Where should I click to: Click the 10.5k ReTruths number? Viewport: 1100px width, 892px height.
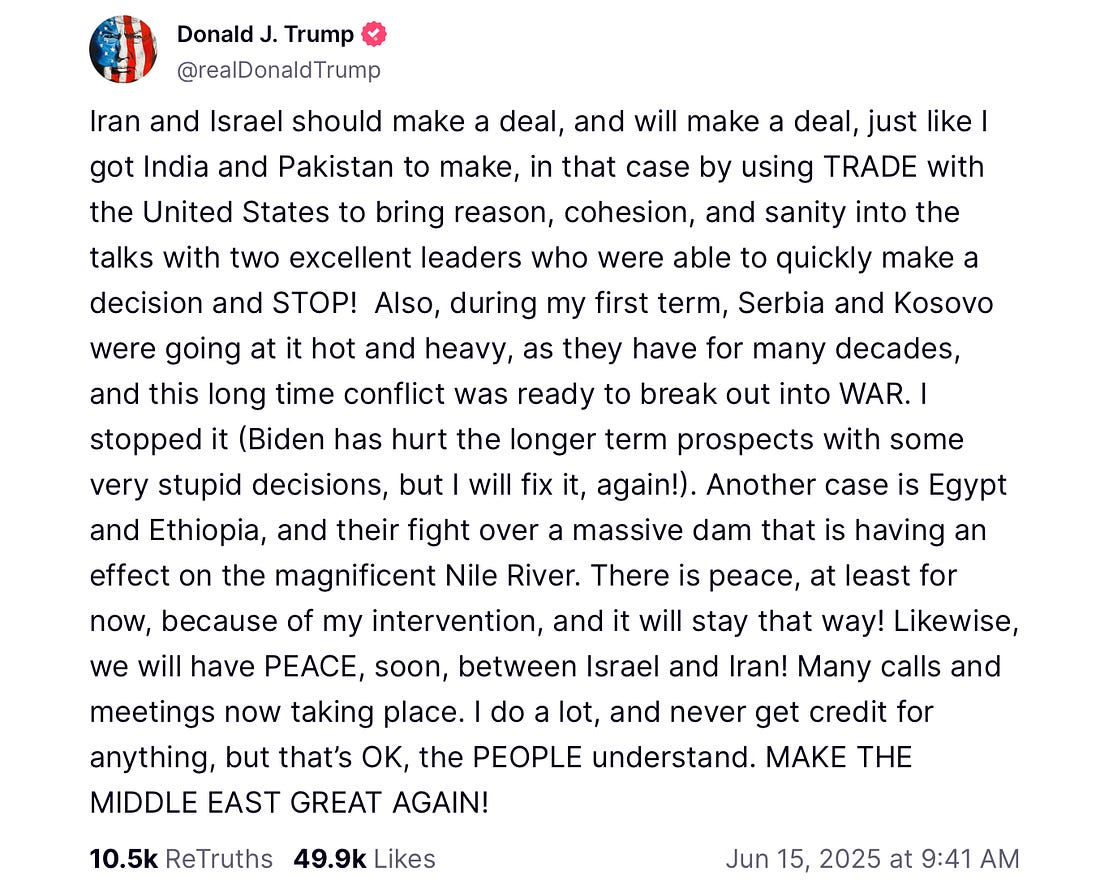[x=123, y=858]
